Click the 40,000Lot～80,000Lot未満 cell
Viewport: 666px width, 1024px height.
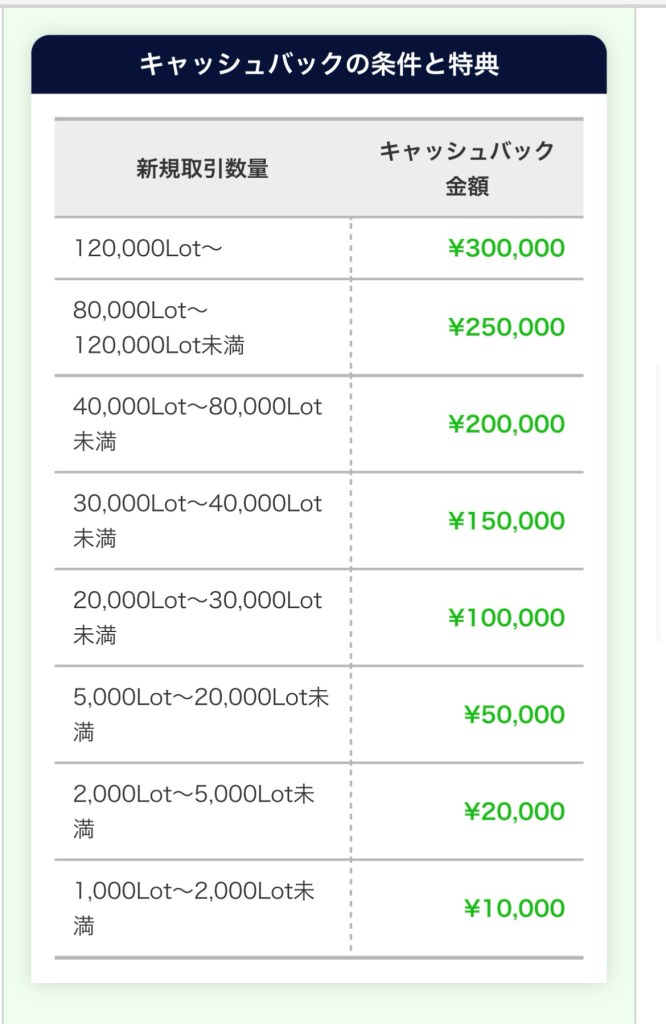(197, 424)
